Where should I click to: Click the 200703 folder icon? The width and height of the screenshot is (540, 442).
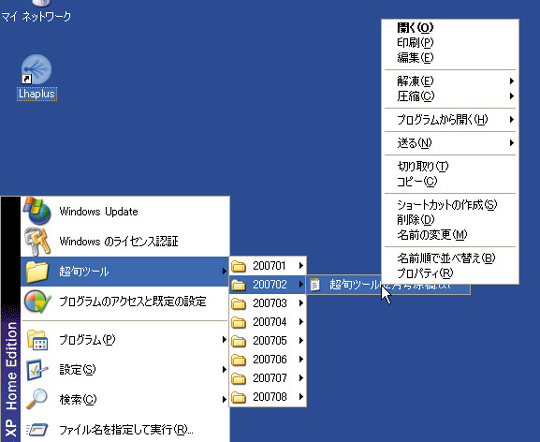[x=238, y=304]
